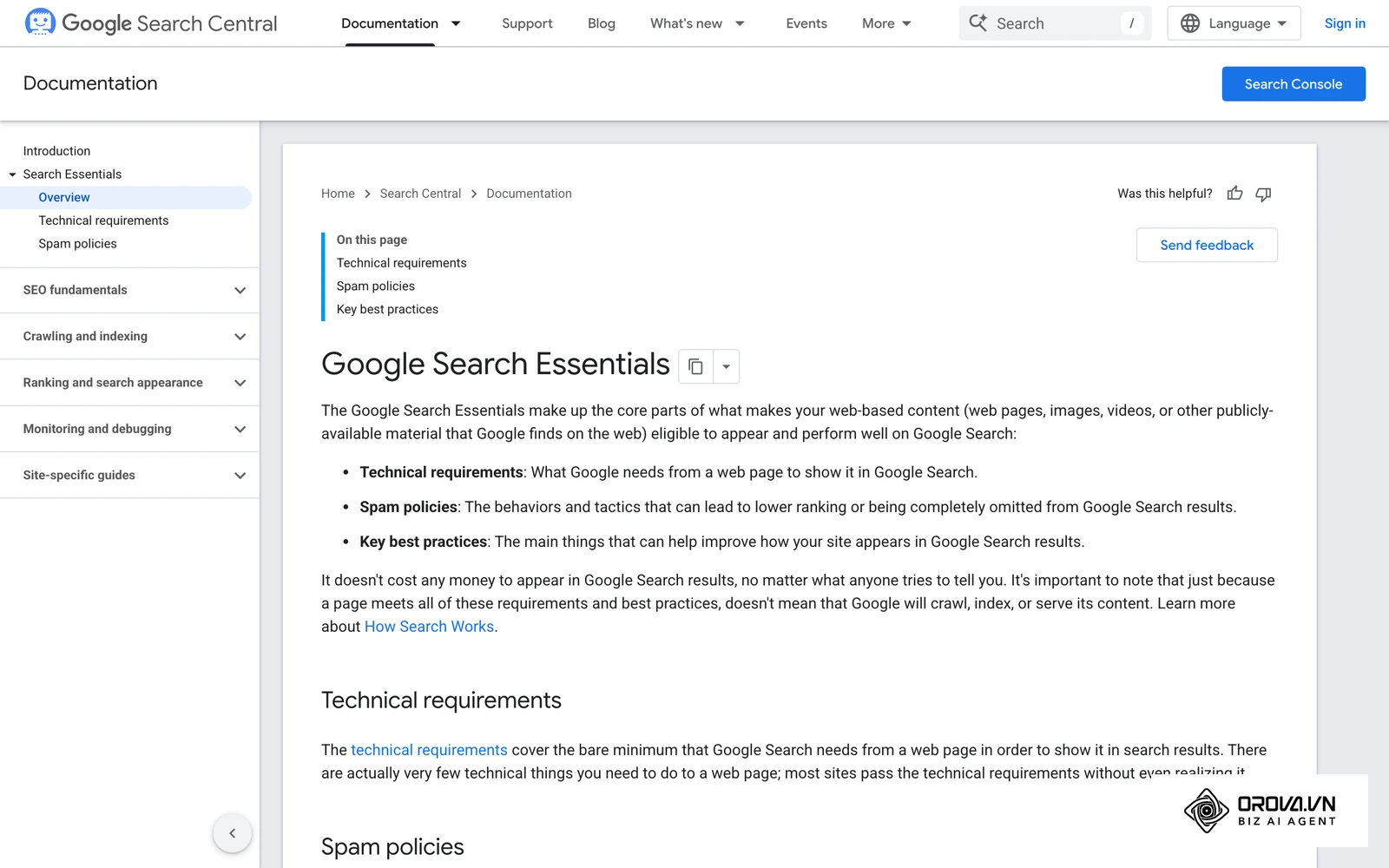Open the dropdown arrow next to copy icon
The image size is (1389, 868).
click(727, 366)
